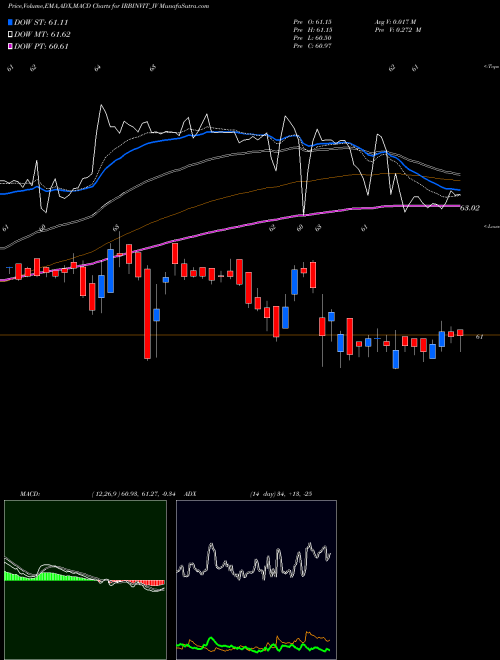
Task: Click the 'Pre O: 61.15' value
Action: pos(312,21)
